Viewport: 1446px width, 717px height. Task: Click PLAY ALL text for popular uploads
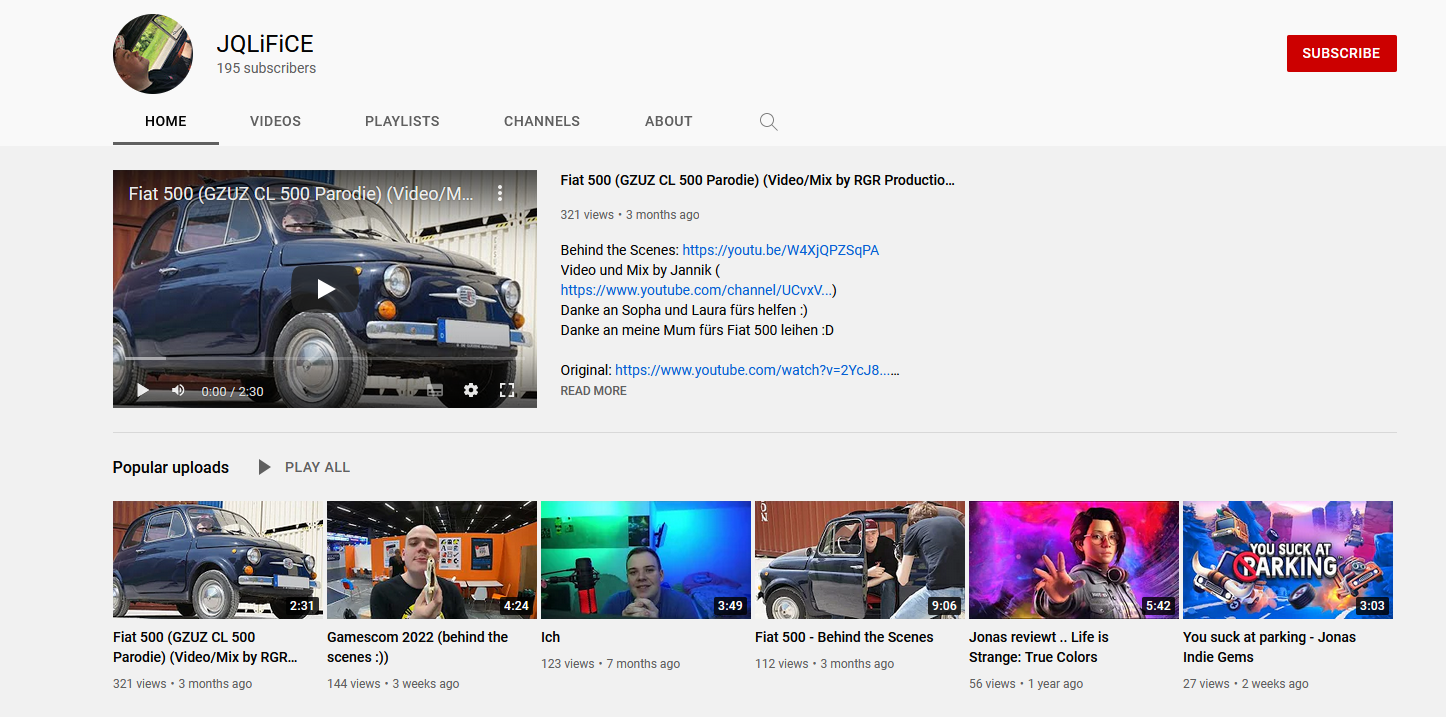(x=318, y=467)
